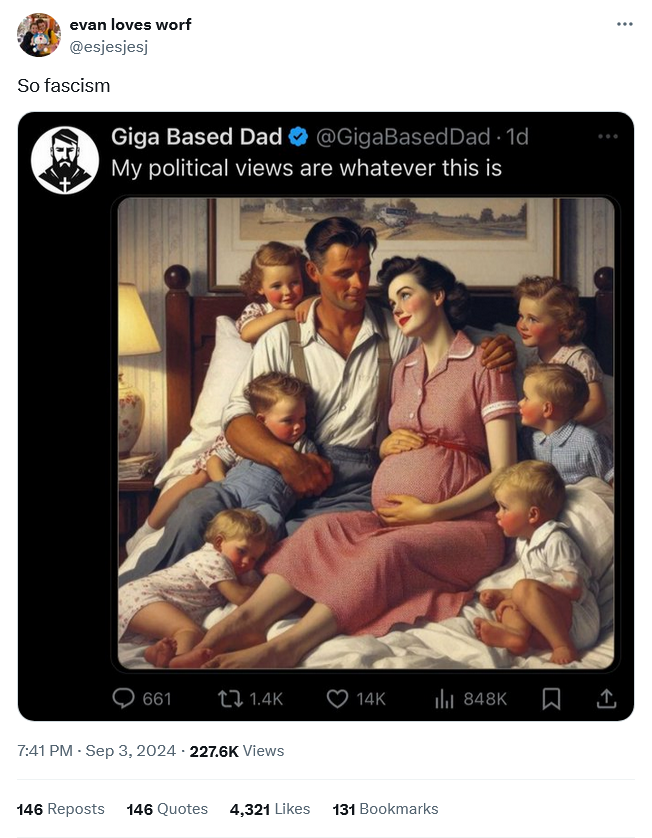652x838 pixels.
Task: Open view analytics bar chart icon showing 848K
Action: [x=444, y=699]
